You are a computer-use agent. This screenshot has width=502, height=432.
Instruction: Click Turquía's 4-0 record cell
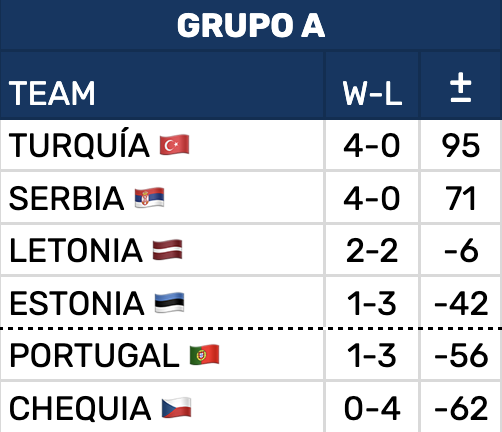(372, 145)
